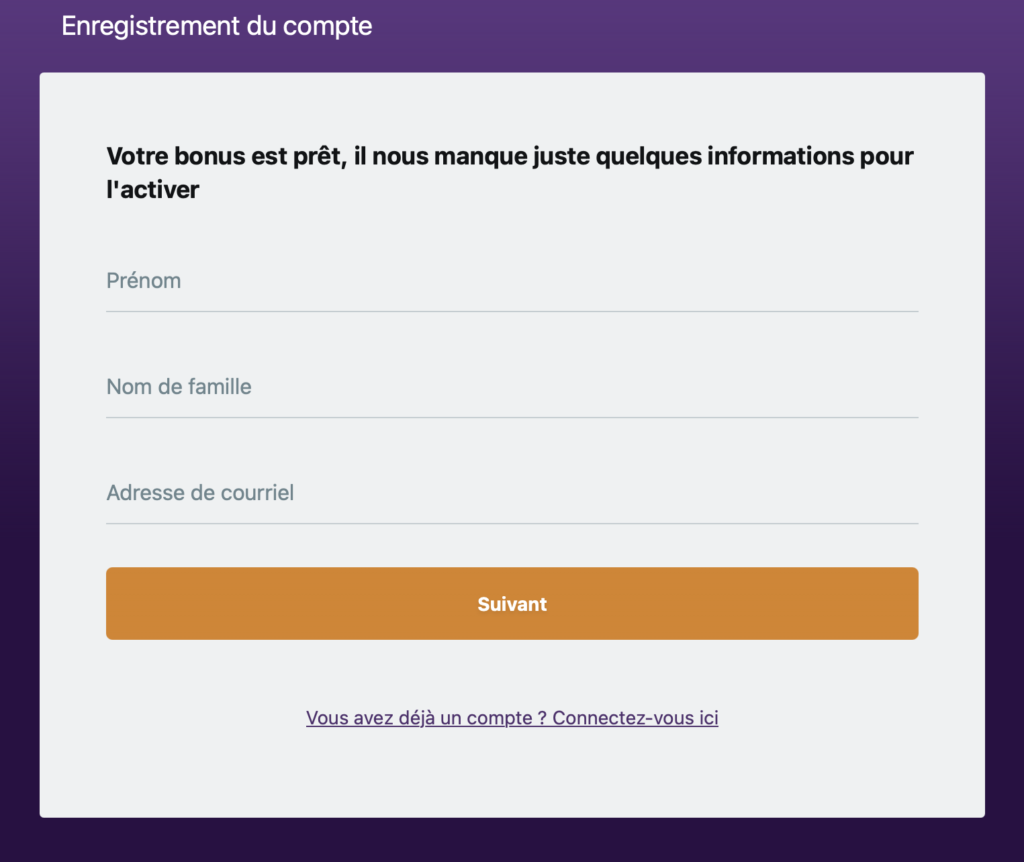Submit the form with Suivant

tap(512, 603)
